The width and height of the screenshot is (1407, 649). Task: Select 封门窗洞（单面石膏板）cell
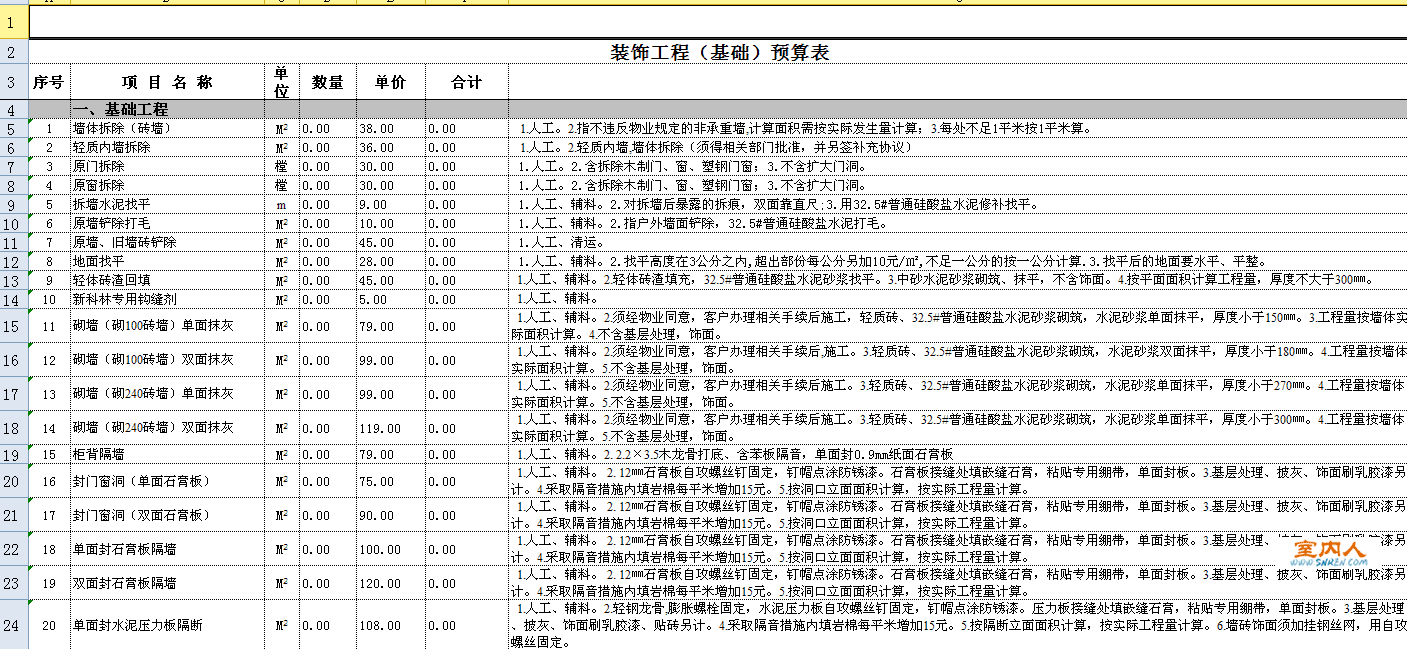pyautogui.click(x=167, y=481)
